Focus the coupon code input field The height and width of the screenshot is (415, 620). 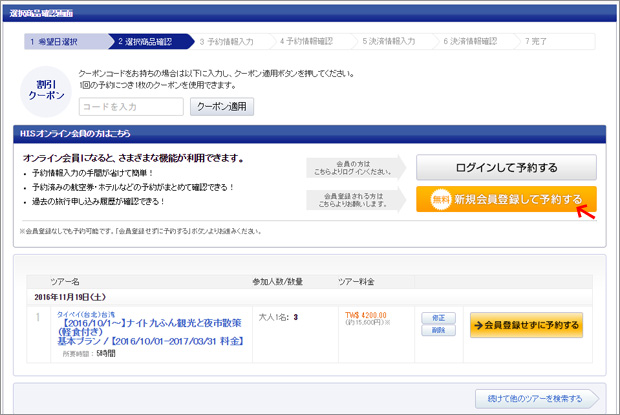(x=131, y=106)
